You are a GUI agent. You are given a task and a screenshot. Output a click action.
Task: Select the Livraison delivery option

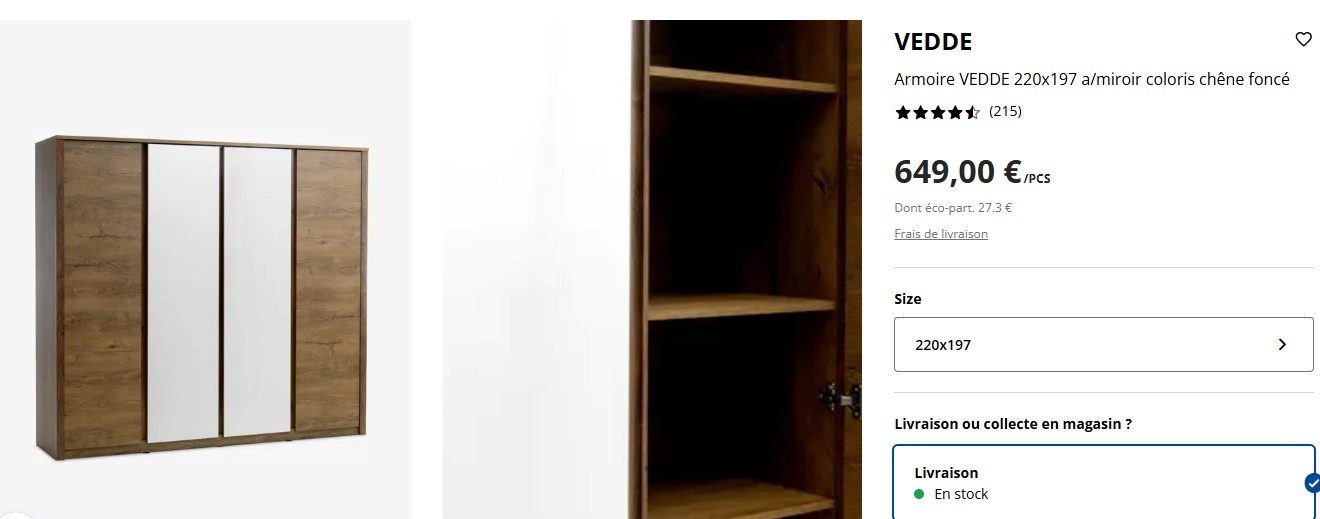click(1104, 483)
